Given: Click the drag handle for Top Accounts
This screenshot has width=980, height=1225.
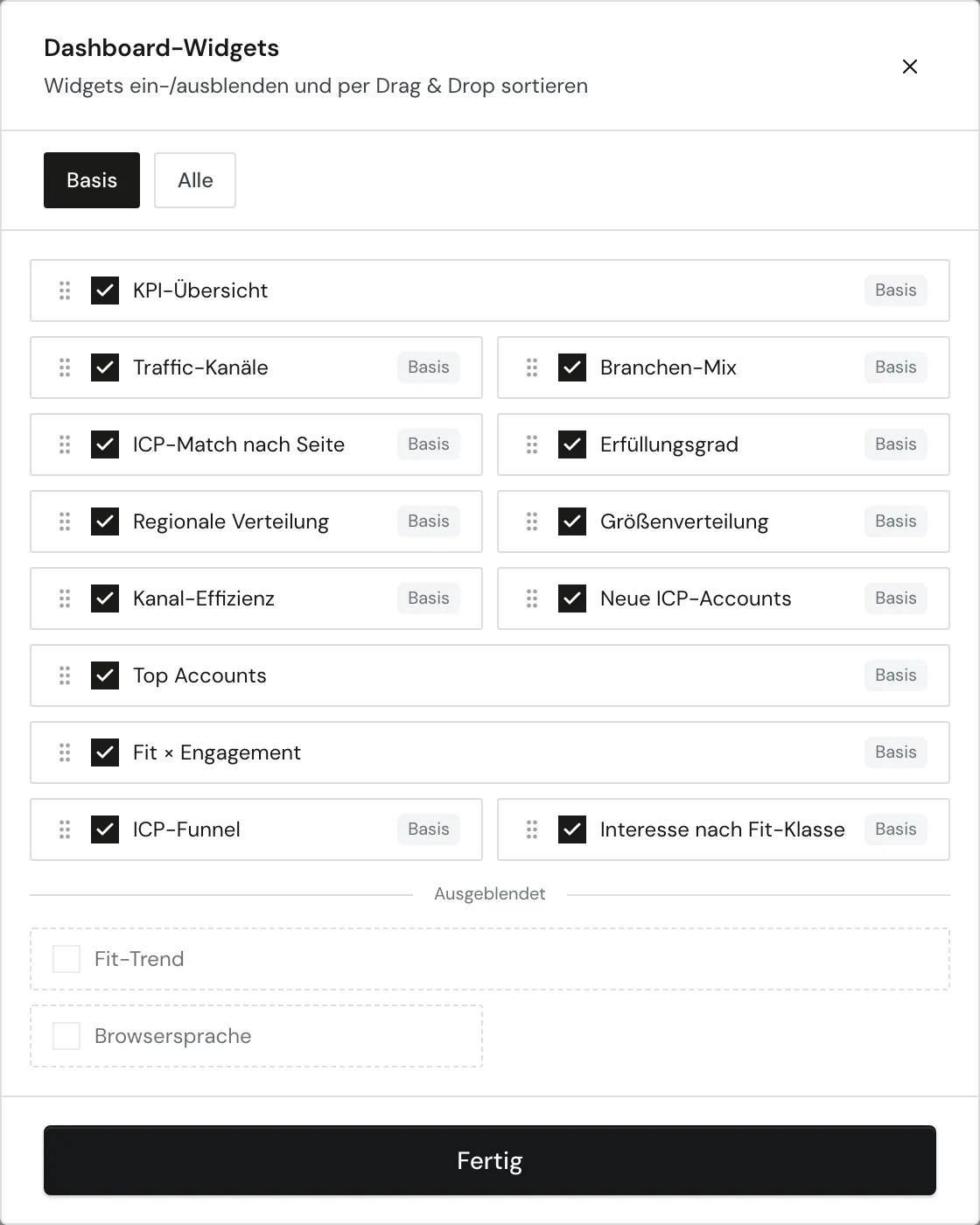Looking at the screenshot, I should click(x=65, y=675).
